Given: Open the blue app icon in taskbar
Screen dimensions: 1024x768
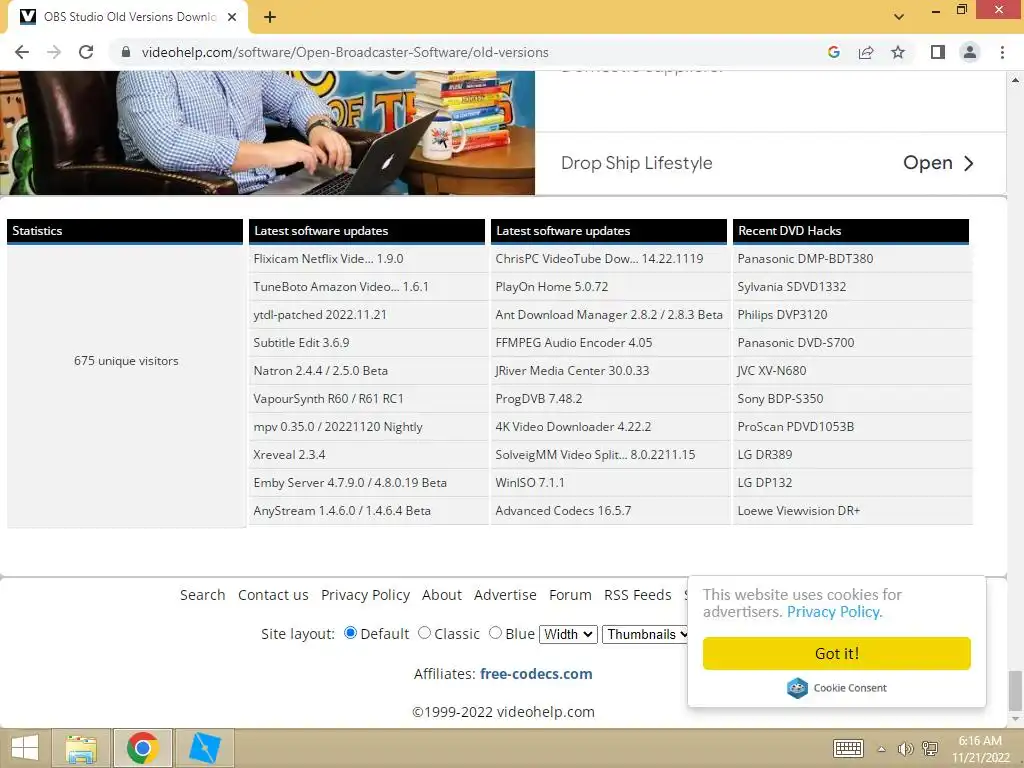Looking at the screenshot, I should [x=204, y=748].
